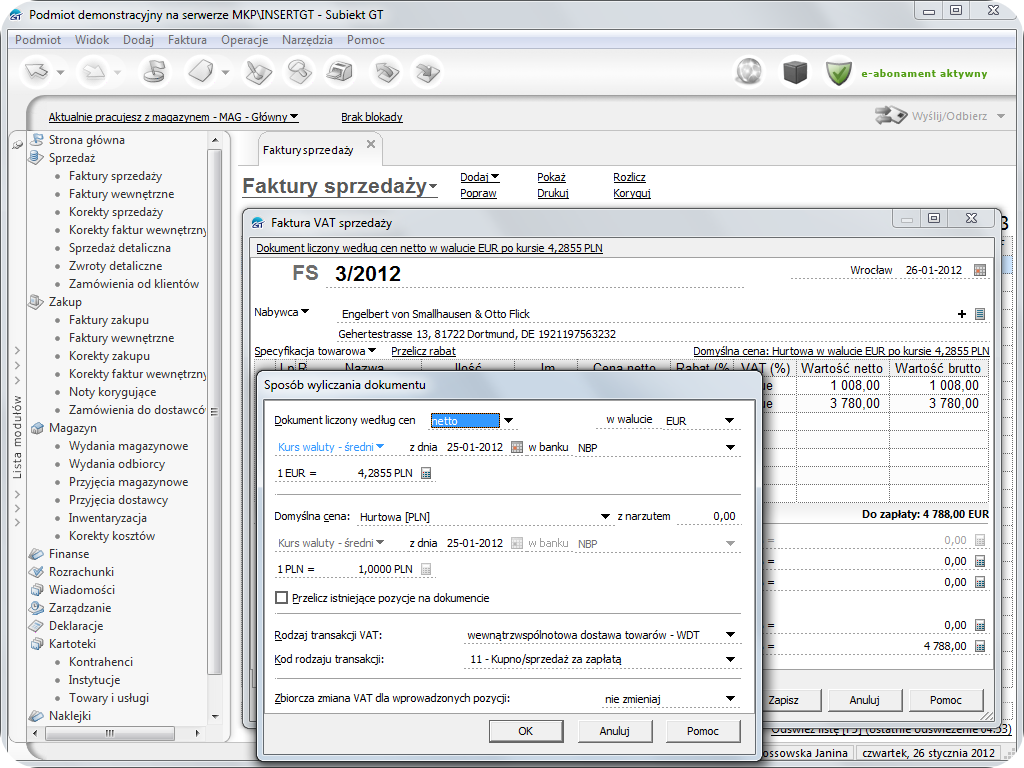Click the Brak blokady link
1024x768 pixels.
click(x=372, y=117)
